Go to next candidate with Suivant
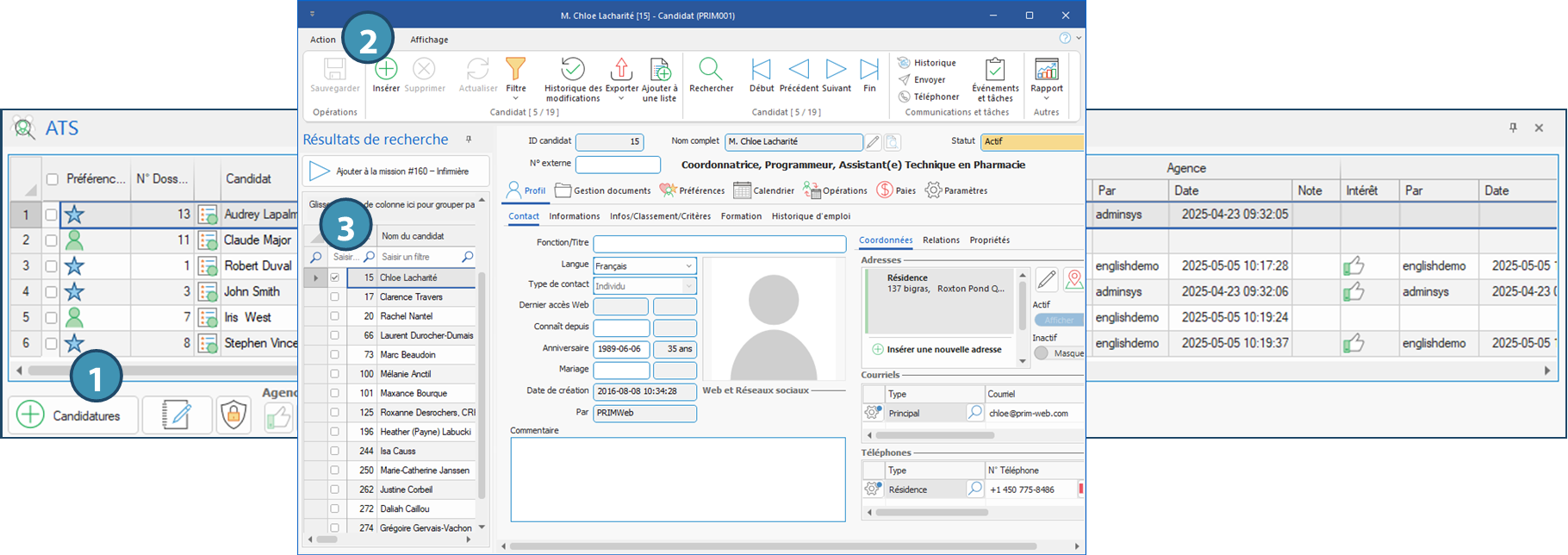This screenshot has height=555, width=1568. [836, 71]
